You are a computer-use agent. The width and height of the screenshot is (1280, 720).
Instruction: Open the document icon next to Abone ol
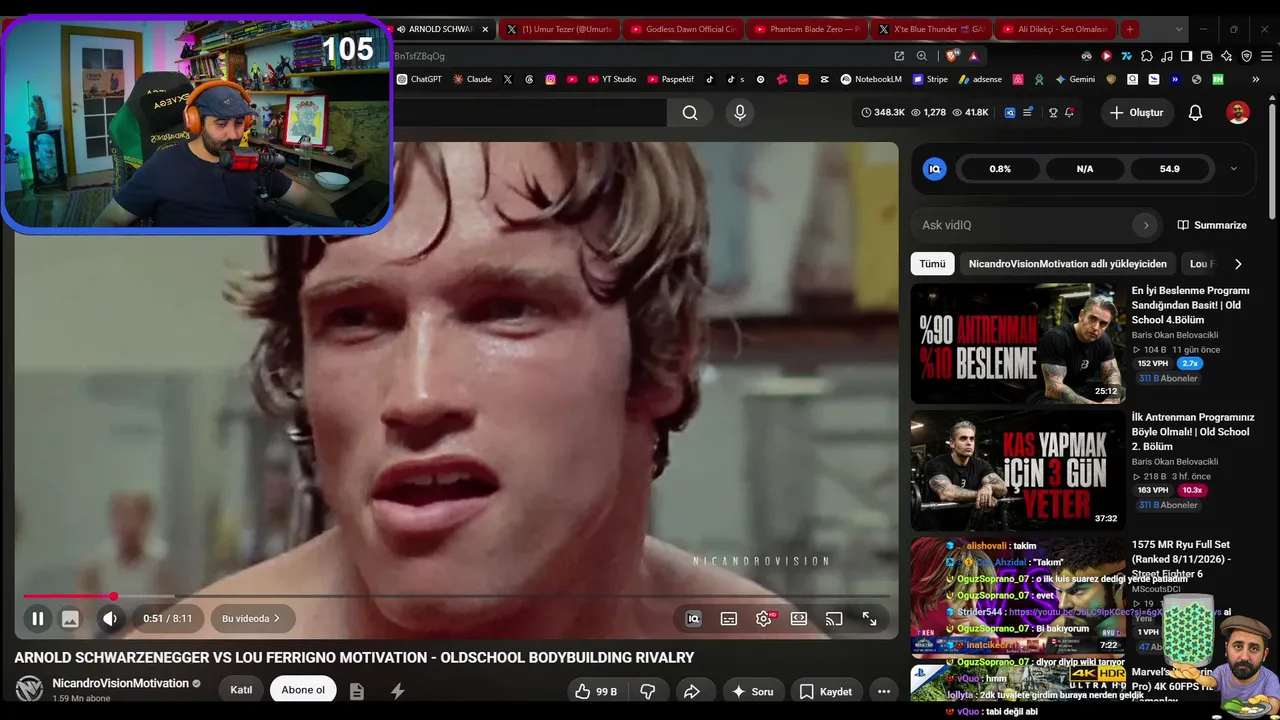[357, 691]
